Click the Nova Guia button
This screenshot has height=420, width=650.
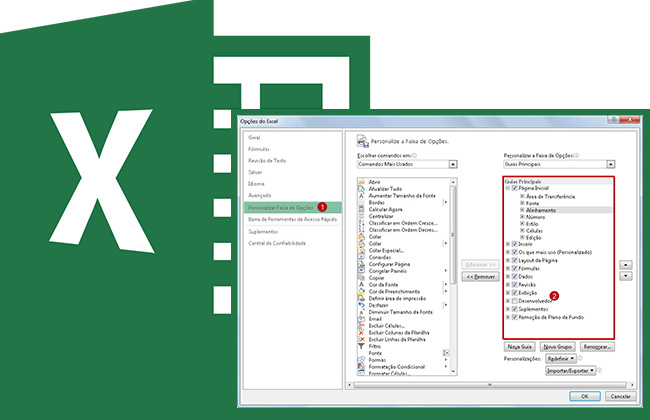(x=519, y=347)
